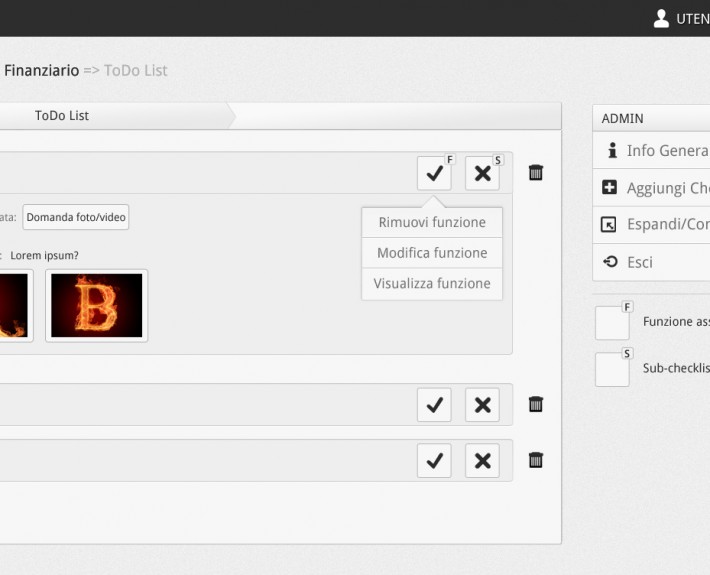This screenshot has width=710, height=575.
Task: Click the expand arrow icon beside Espandi
Action: tap(608, 225)
